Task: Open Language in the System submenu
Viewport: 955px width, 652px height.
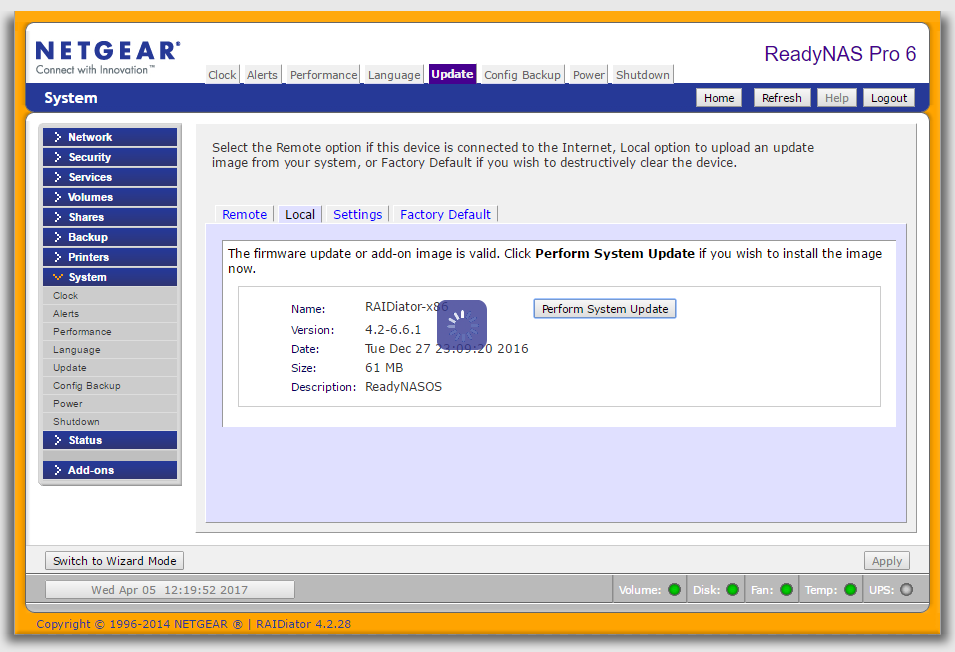Action: click(110, 349)
